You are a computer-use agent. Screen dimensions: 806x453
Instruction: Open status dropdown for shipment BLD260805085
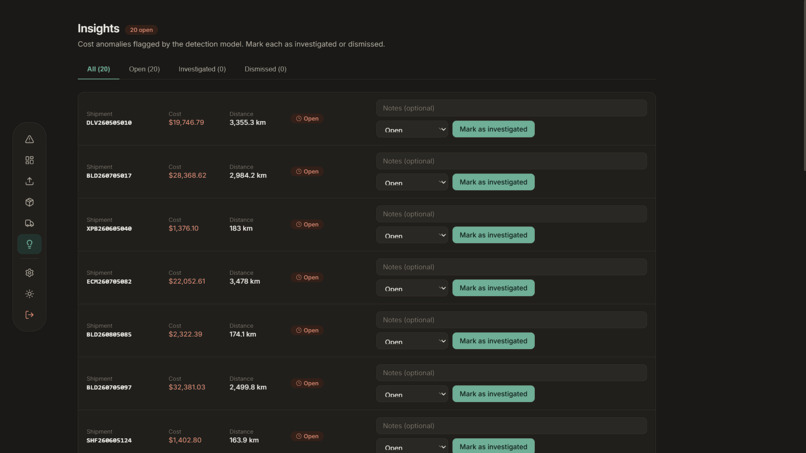click(412, 341)
